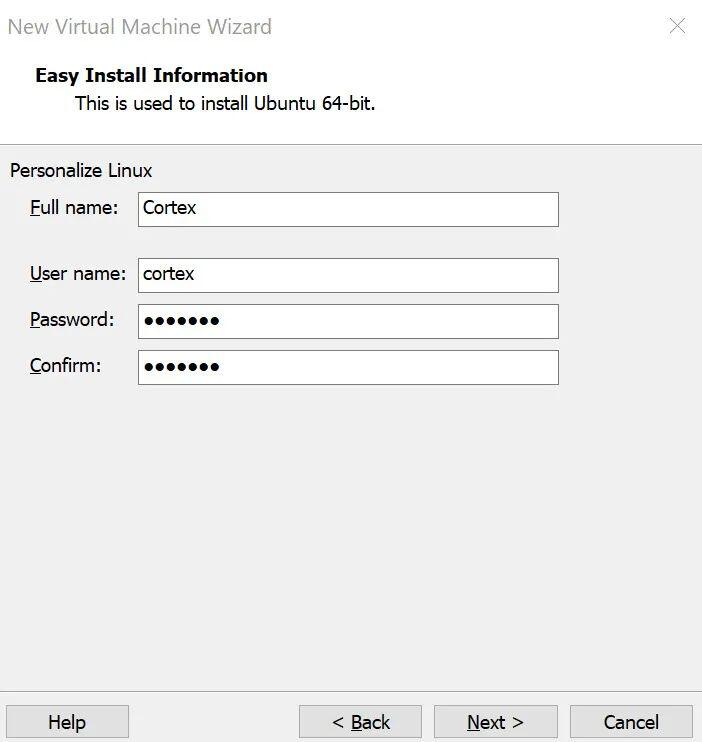Click the "Easy Install Information" heading
Screen dimensions: 702x742
coord(151,75)
